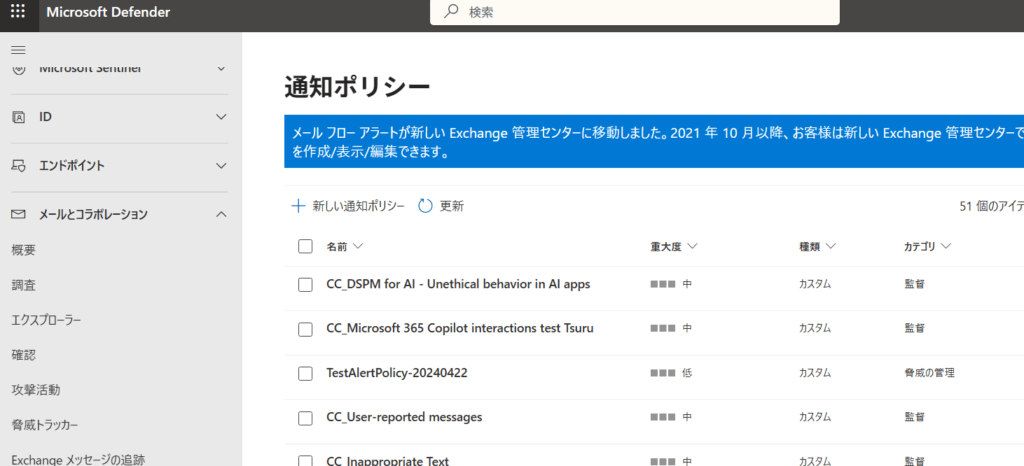Image resolution: width=1024 pixels, height=466 pixels.
Task: Open the CC_Microsoft 365 Copilot interactions policy
Action: click(x=460, y=328)
